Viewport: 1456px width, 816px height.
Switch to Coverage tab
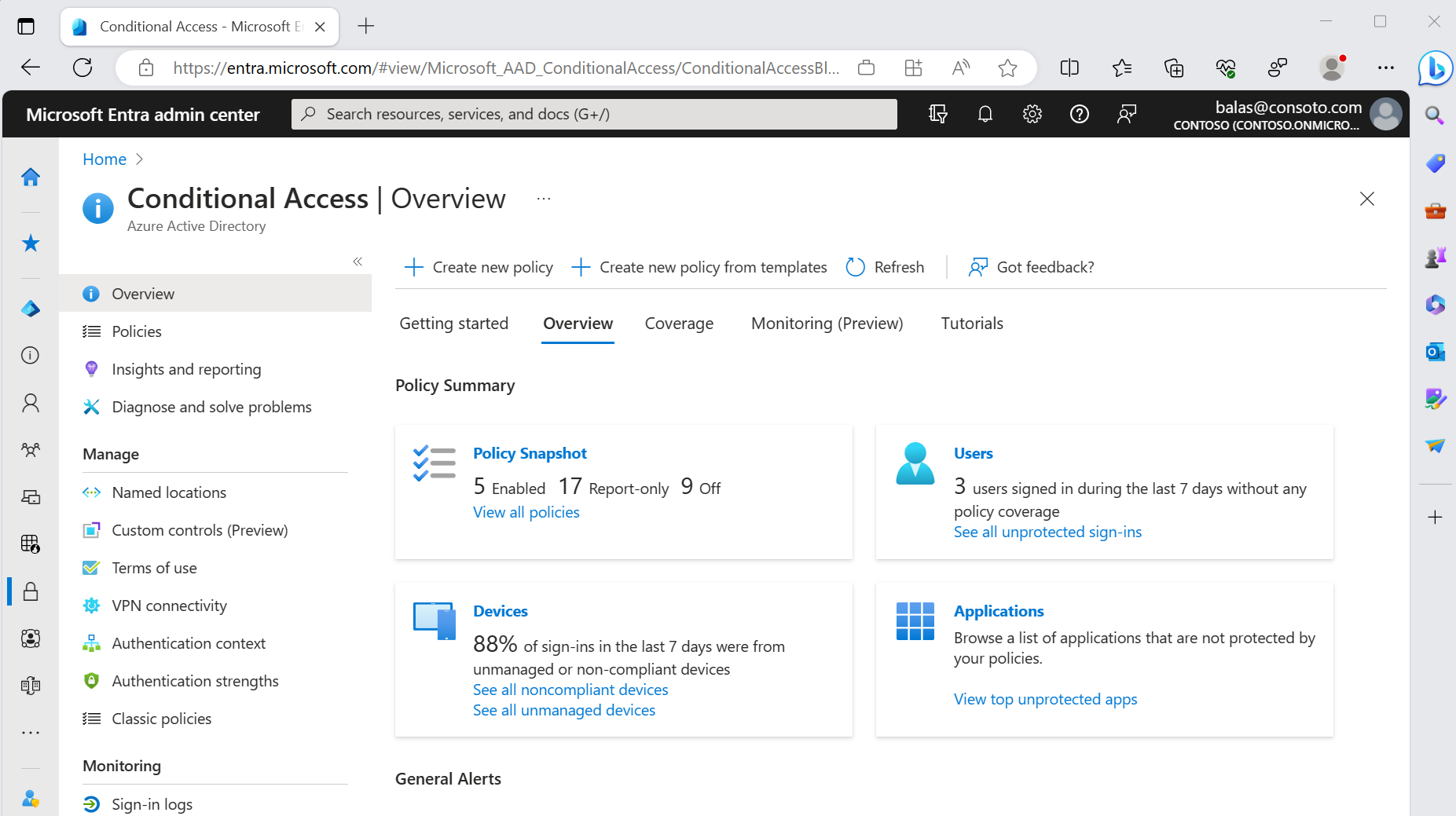coord(679,324)
